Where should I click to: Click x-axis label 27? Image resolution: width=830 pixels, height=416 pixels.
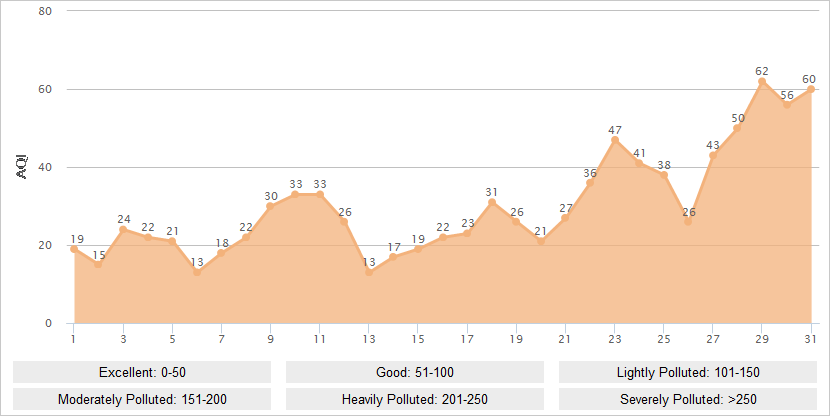pyautogui.click(x=713, y=339)
